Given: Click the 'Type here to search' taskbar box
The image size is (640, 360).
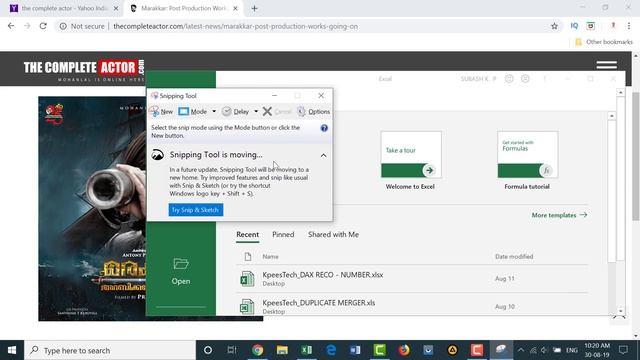Looking at the screenshot, I should [110, 350].
